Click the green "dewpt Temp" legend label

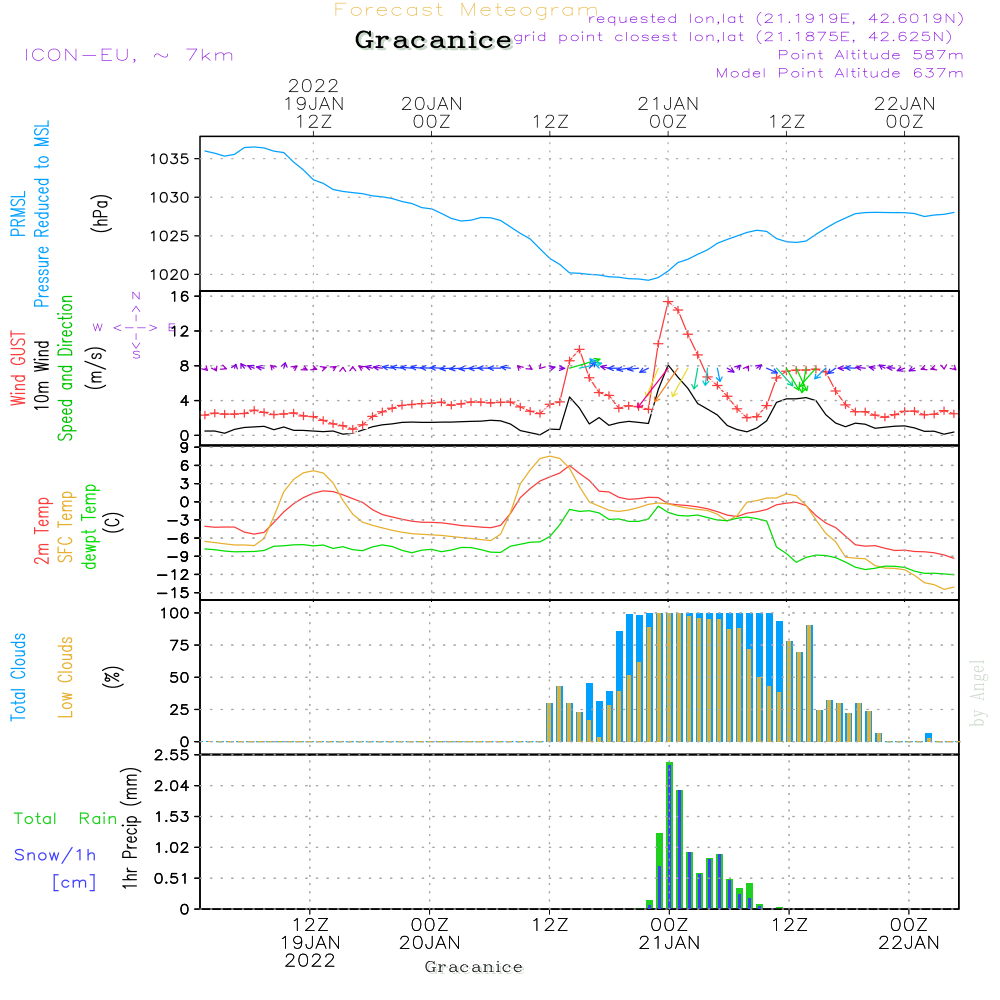coord(89,526)
